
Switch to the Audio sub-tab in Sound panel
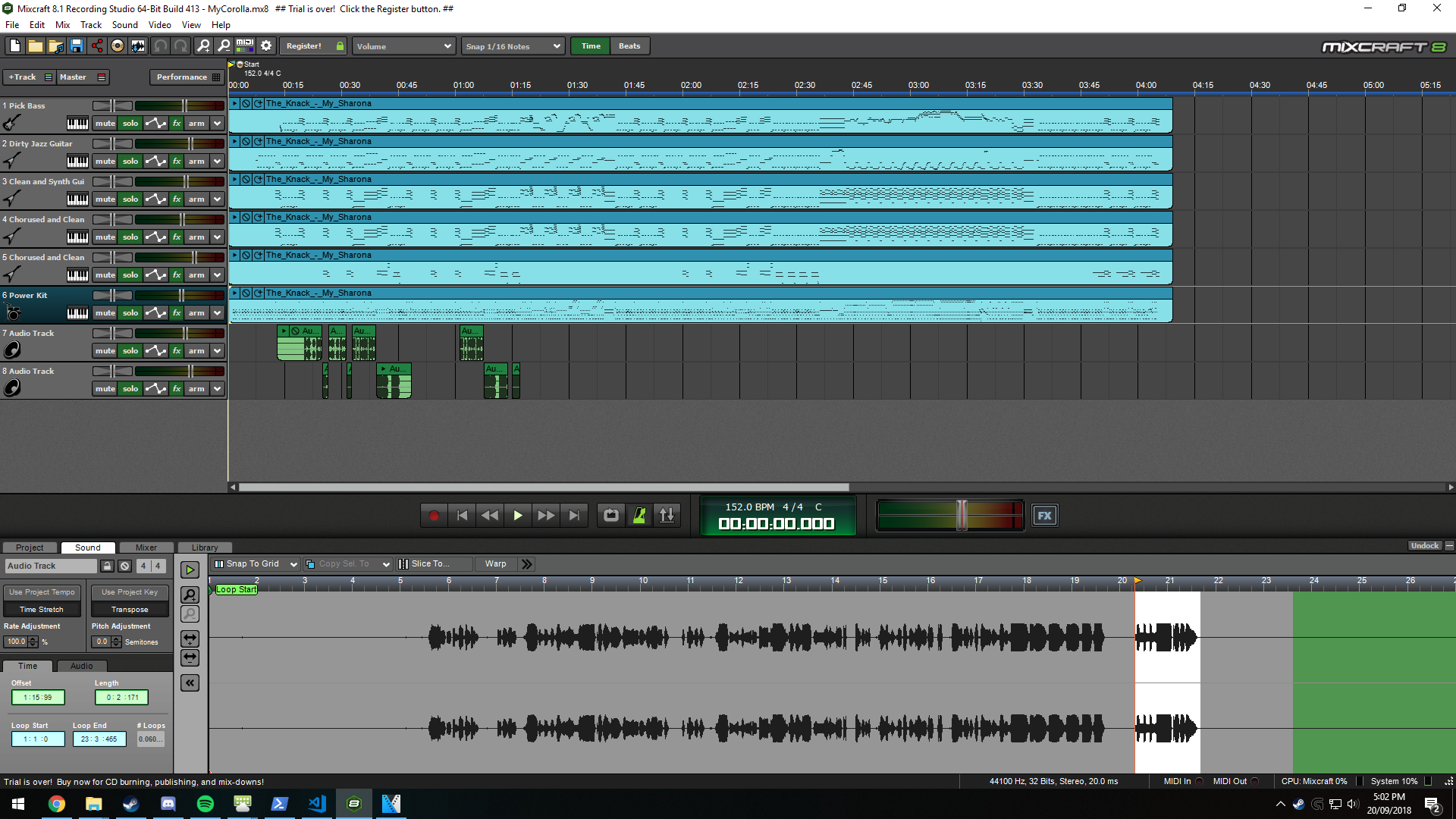click(x=82, y=666)
